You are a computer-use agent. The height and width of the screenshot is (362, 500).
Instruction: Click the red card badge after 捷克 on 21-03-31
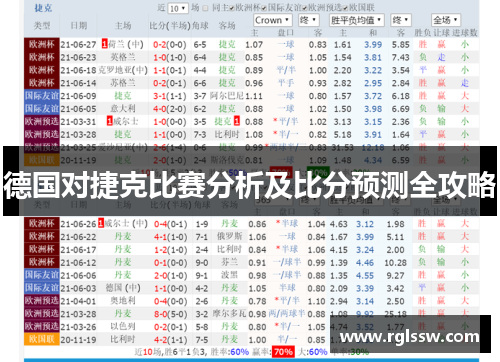(237, 121)
